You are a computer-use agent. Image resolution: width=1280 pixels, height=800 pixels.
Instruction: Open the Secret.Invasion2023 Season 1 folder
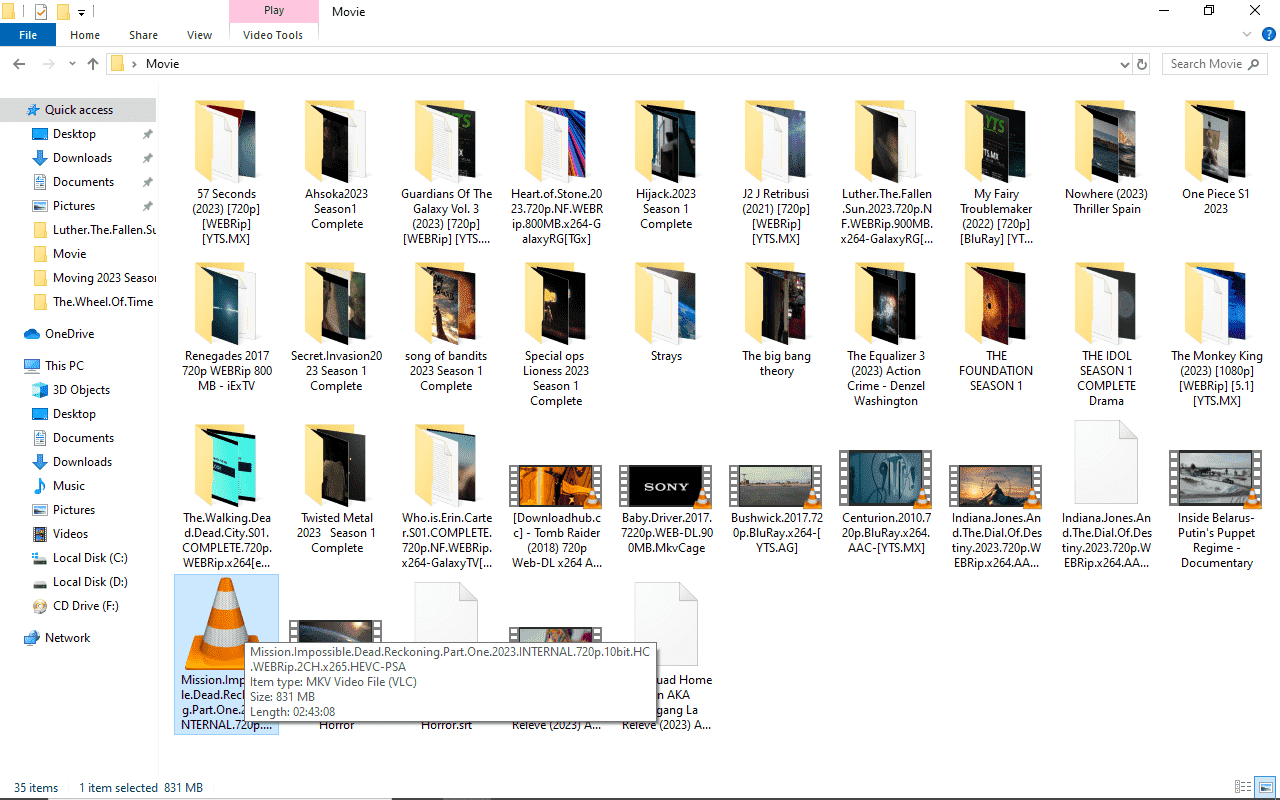click(x=336, y=325)
